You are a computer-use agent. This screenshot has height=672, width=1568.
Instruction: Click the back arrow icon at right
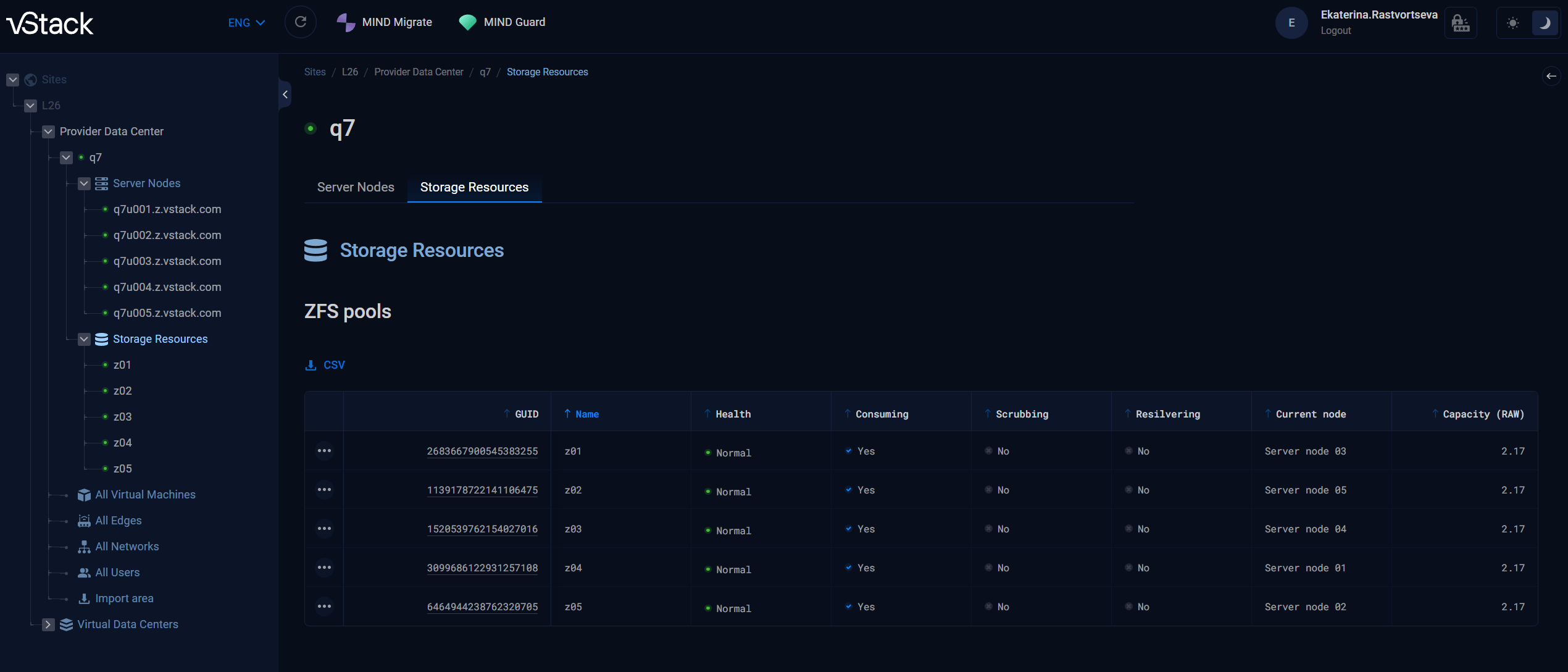tap(1551, 76)
